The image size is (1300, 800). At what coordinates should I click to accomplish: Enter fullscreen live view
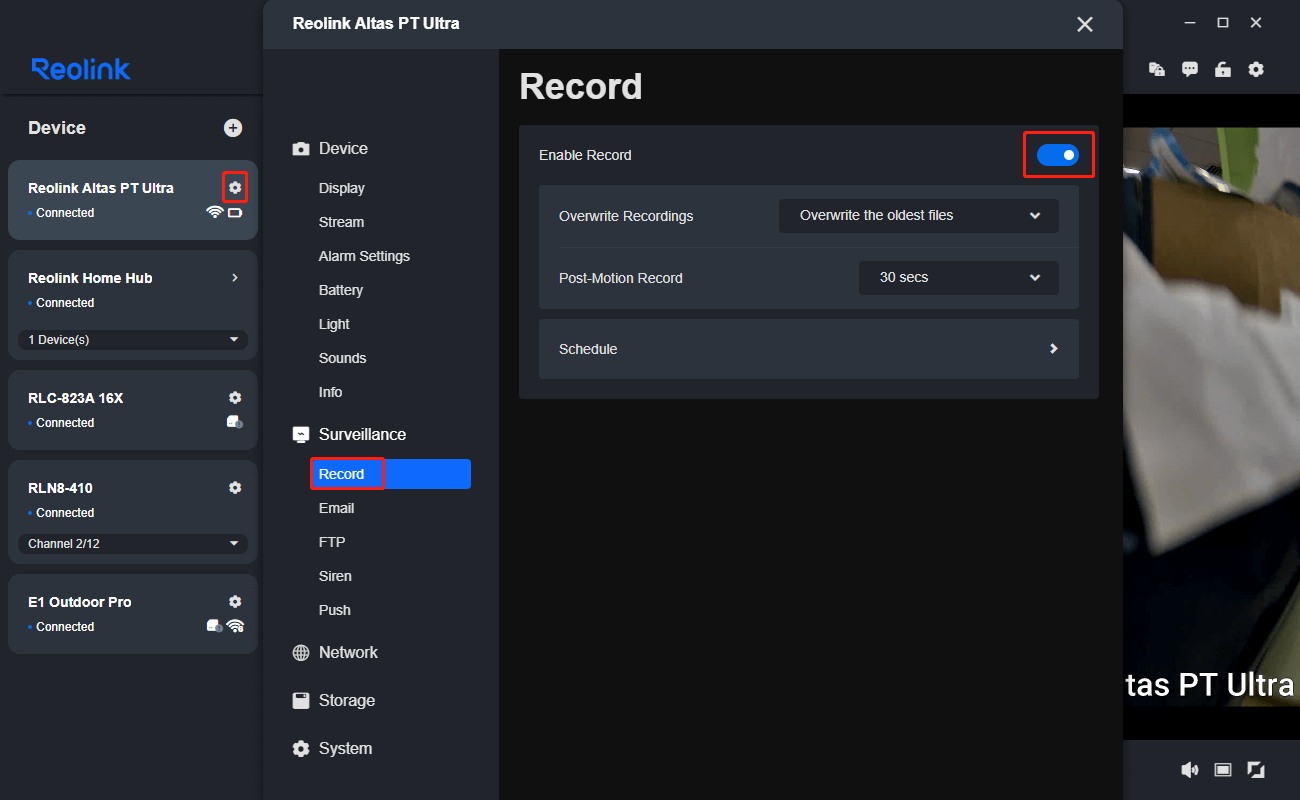pos(1256,769)
